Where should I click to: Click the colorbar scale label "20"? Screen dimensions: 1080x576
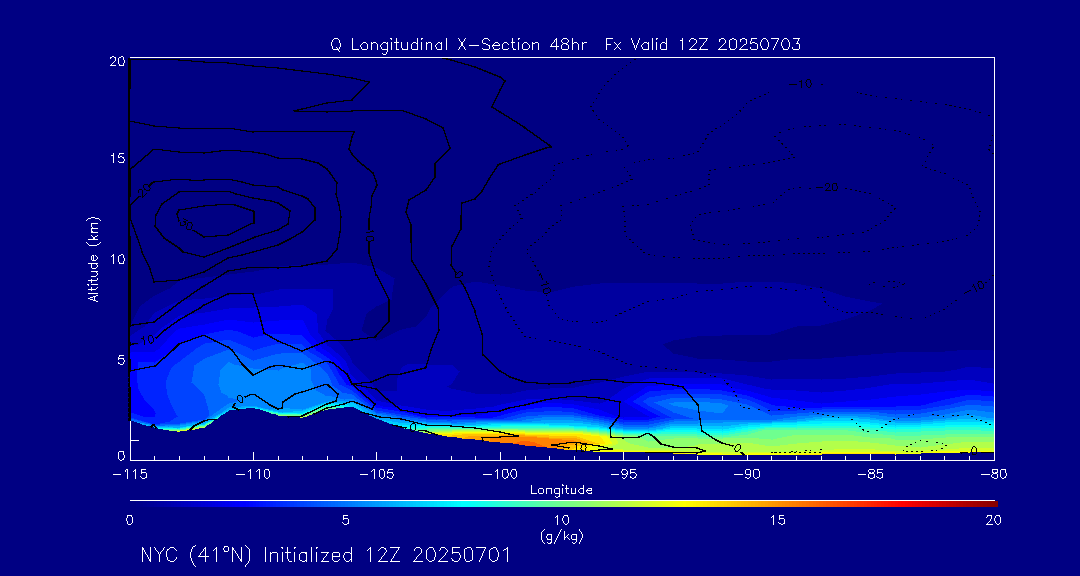click(993, 520)
